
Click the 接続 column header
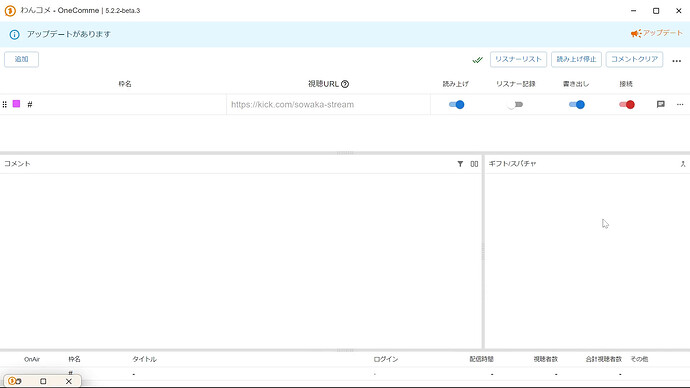click(x=626, y=84)
